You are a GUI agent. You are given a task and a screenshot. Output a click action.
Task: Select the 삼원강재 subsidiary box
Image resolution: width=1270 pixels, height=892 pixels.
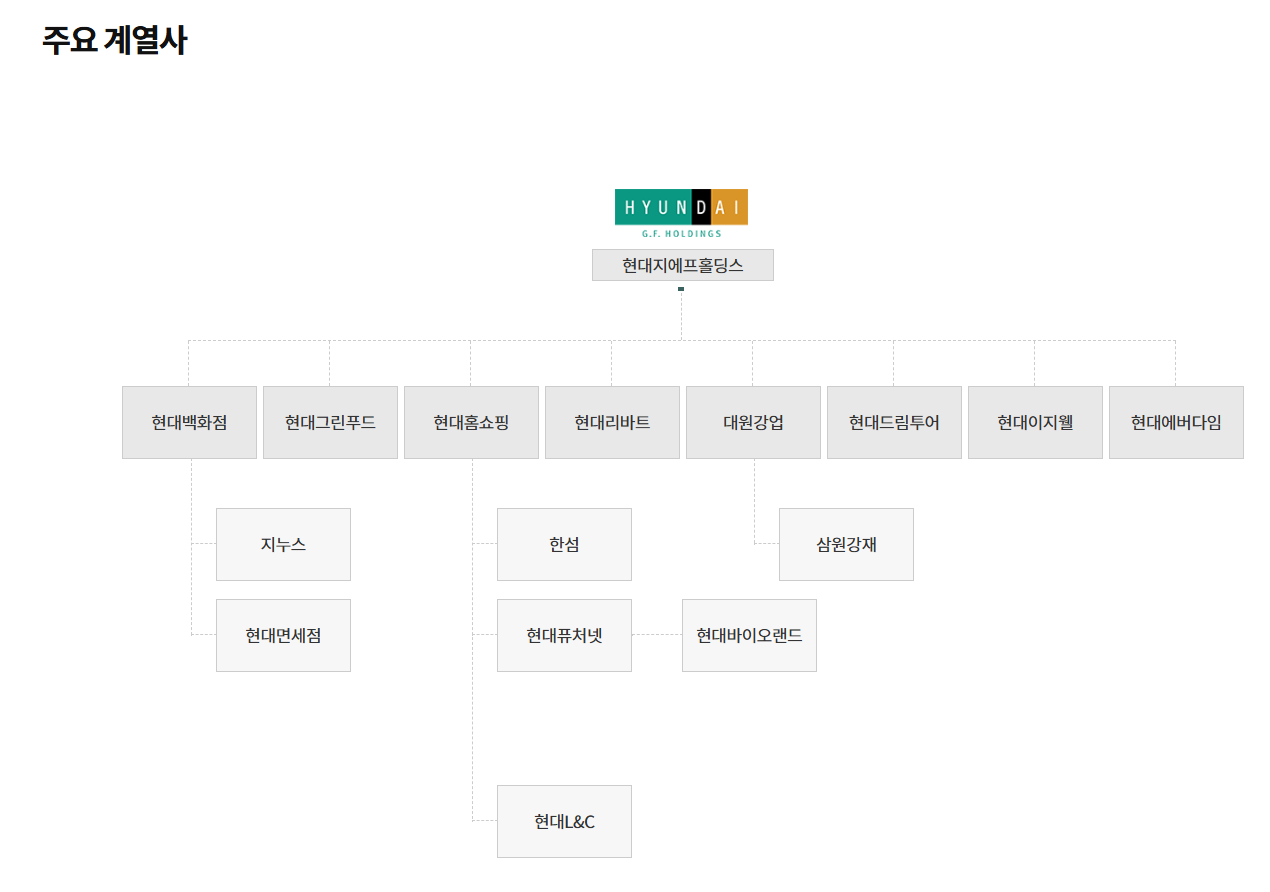point(846,544)
